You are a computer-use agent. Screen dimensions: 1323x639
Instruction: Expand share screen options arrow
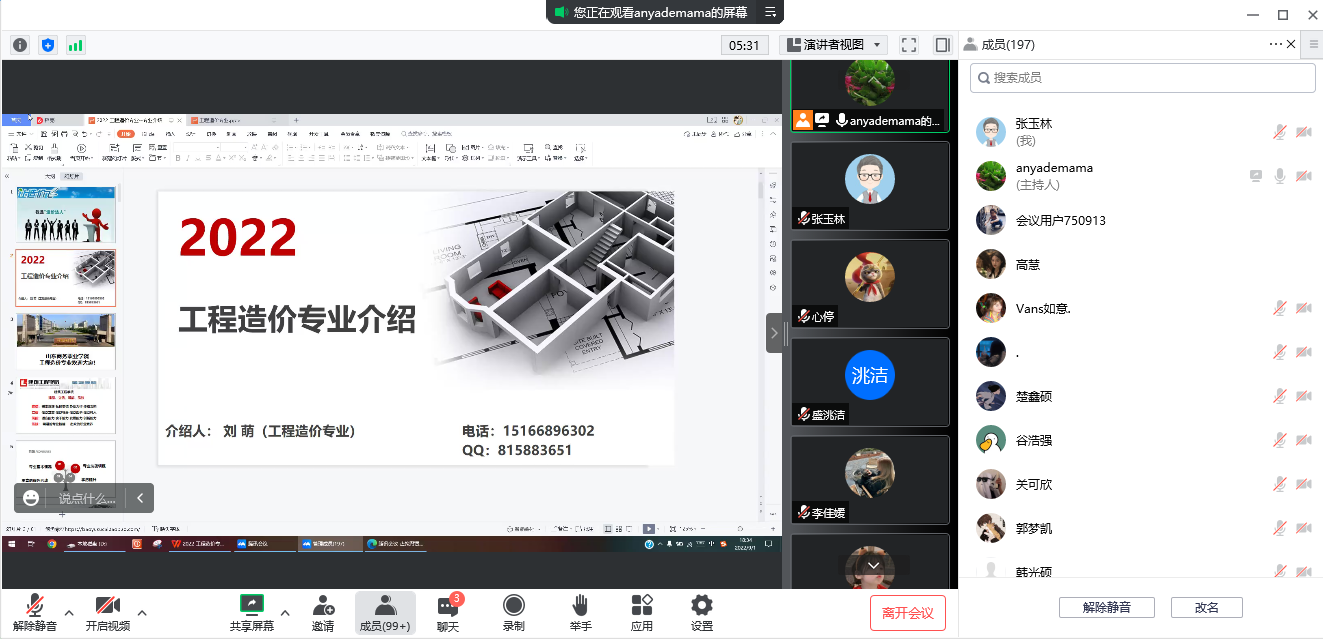(x=285, y=612)
